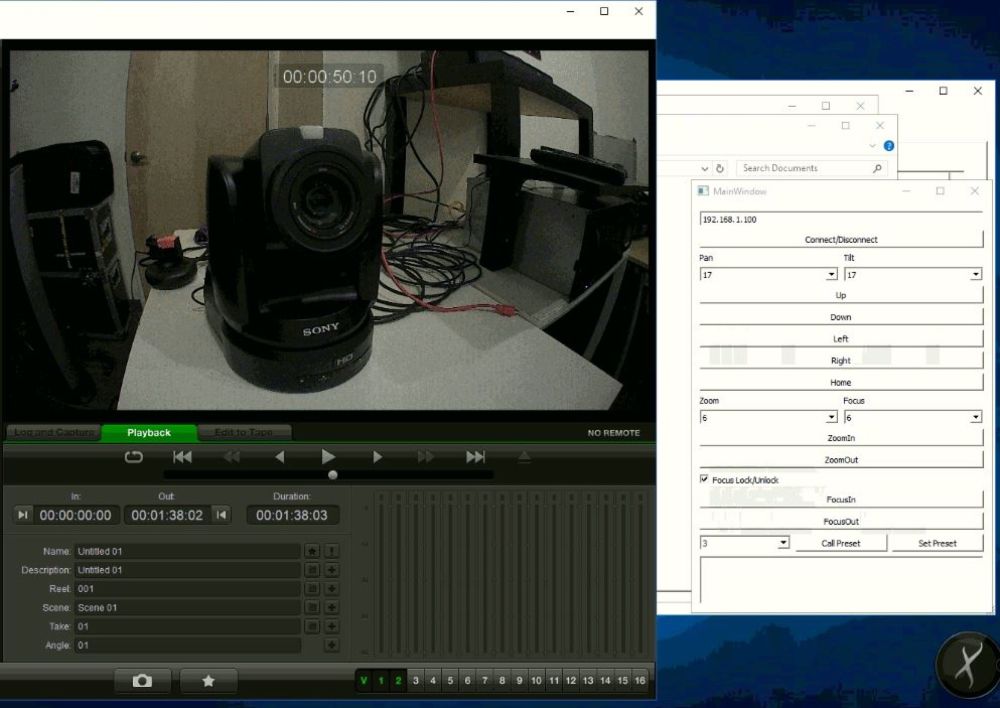Click the plus icon in Reel row

pos(332,589)
